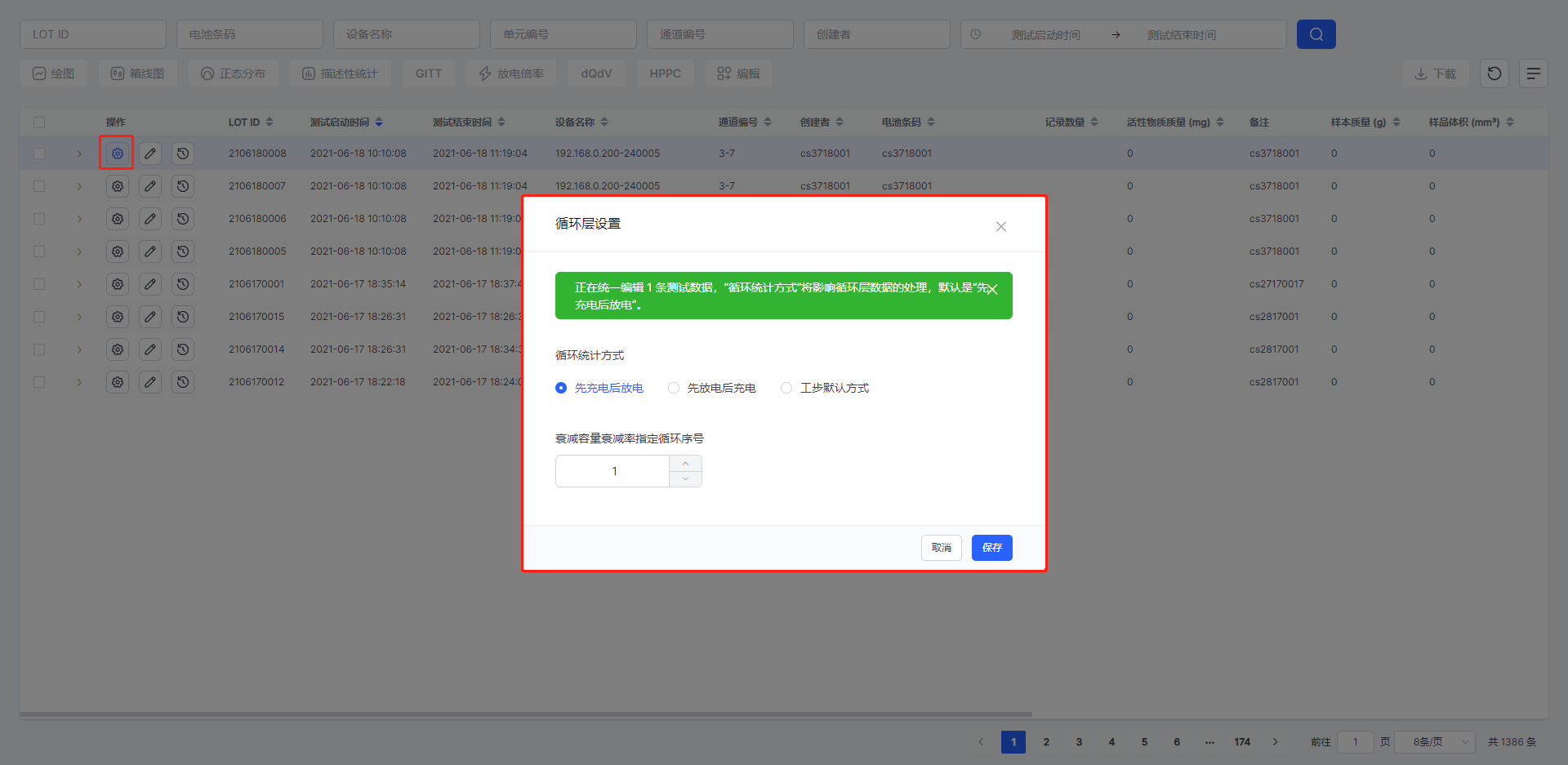Edit row 2106180005 with the pencil icon
This screenshot has width=1568, height=765.
point(150,251)
